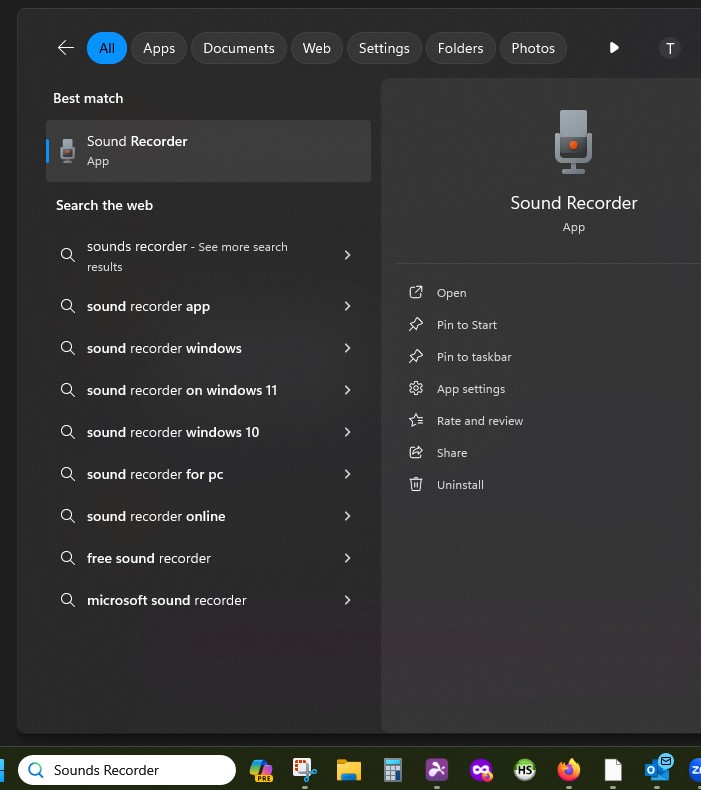
Task: Expand the 'microsoft sound recorder' chevron
Action: [347, 600]
